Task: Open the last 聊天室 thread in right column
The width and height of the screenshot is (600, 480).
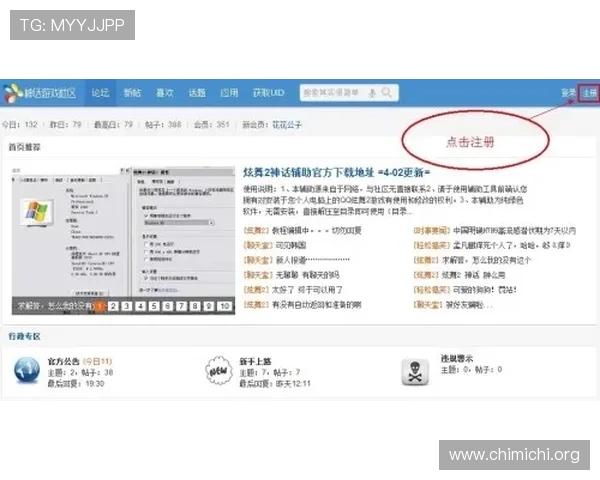Action: pos(470,305)
